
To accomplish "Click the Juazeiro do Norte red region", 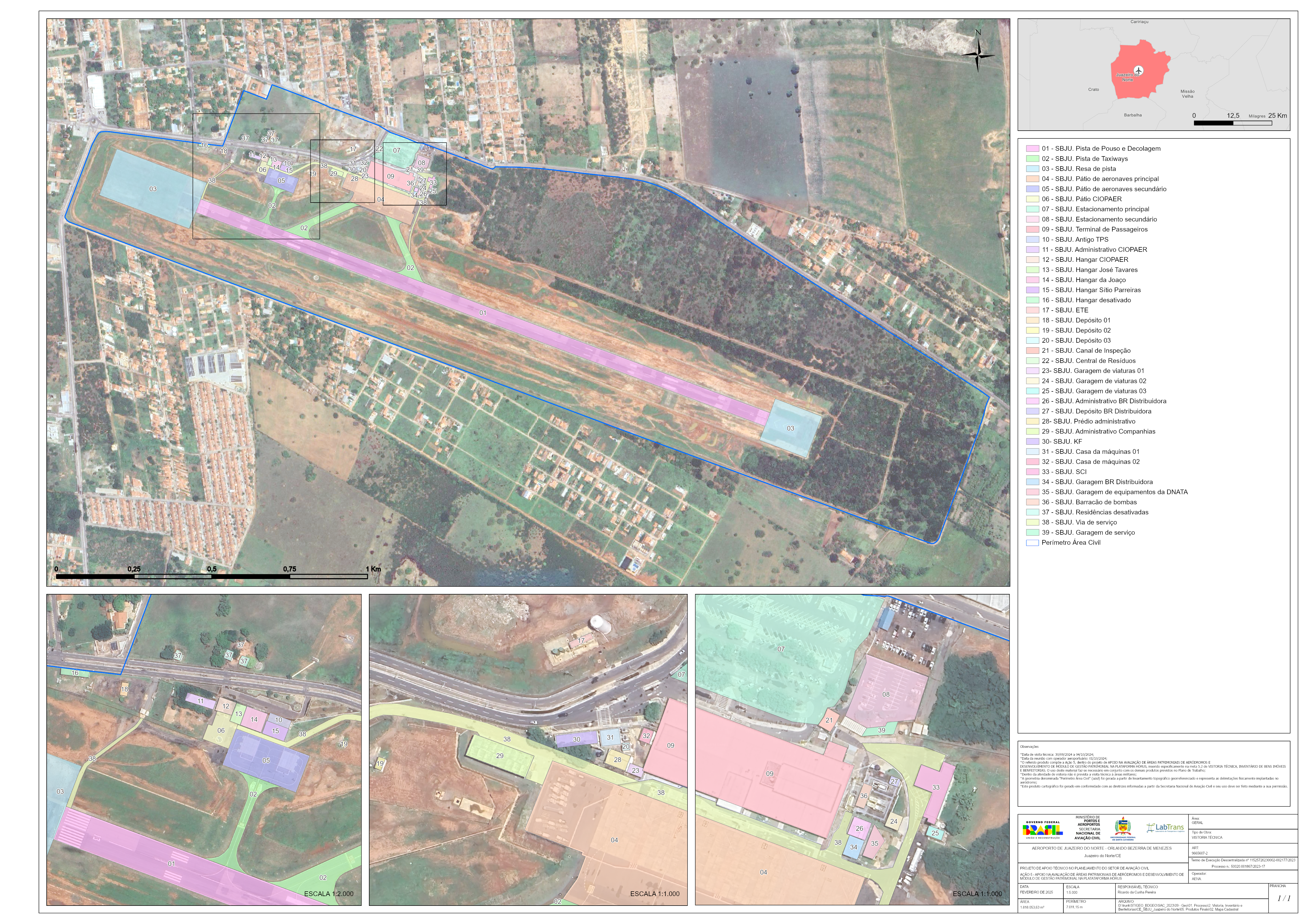I will point(1146,85).
